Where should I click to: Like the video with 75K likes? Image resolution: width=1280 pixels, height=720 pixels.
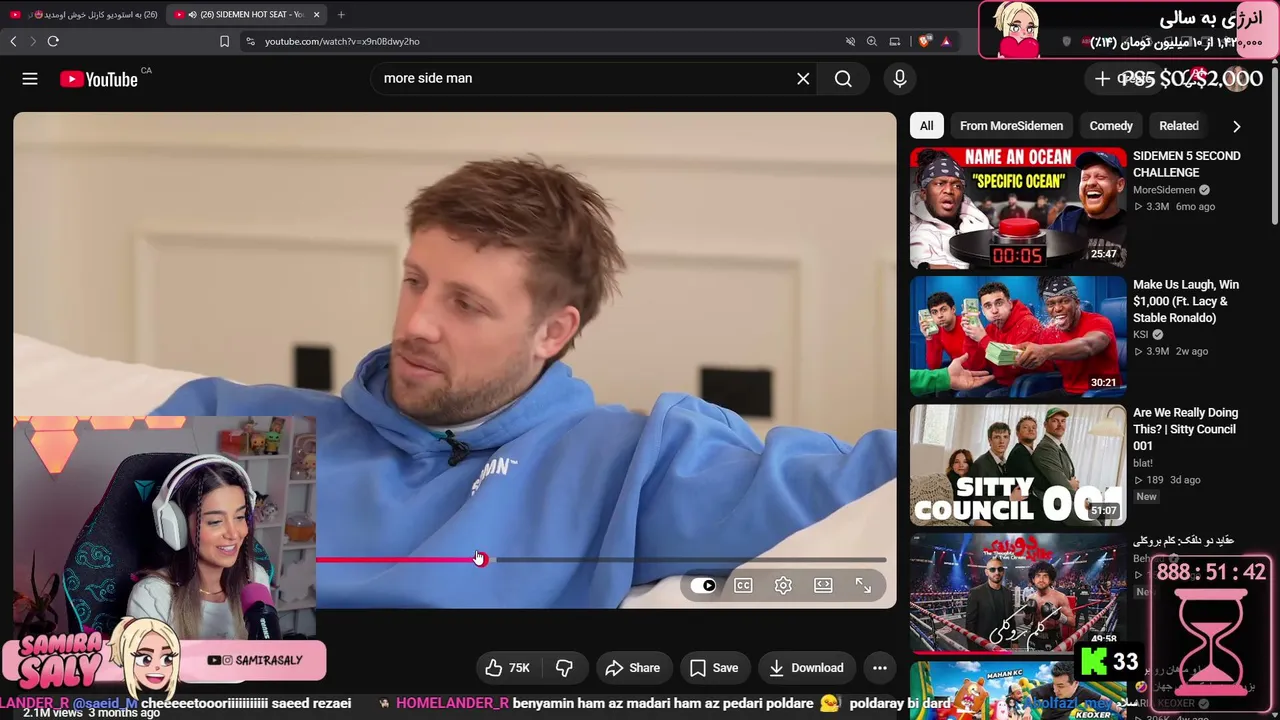coord(508,668)
